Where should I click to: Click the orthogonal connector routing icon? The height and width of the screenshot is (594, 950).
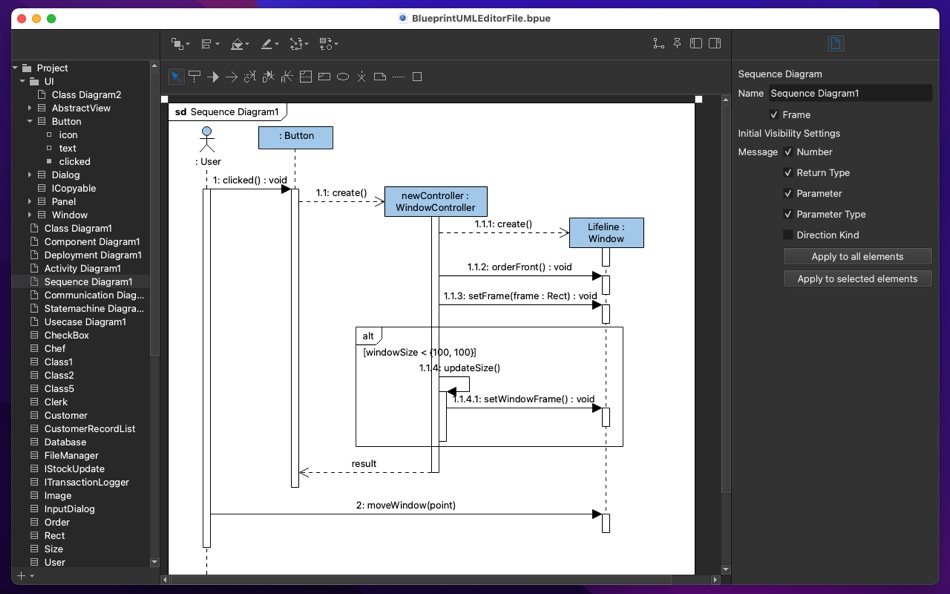pyautogui.click(x=659, y=43)
